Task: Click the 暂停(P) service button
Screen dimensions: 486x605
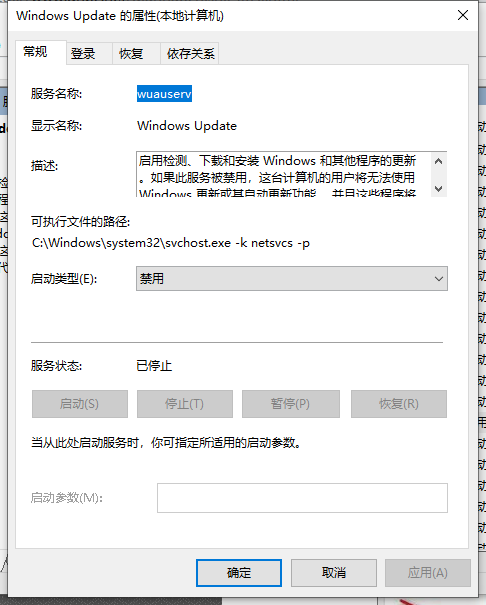Action: (291, 404)
